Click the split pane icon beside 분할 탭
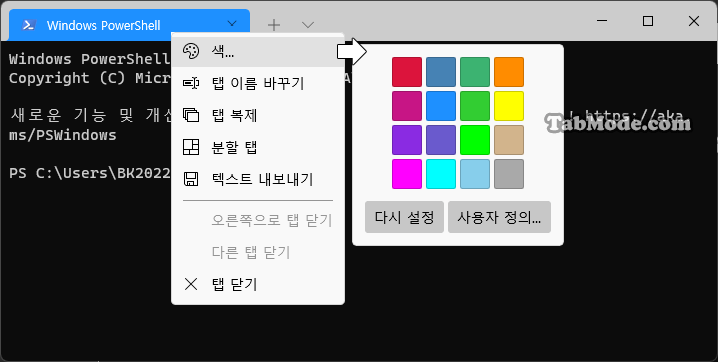Image resolution: width=718 pixels, height=362 pixels. (x=191, y=147)
